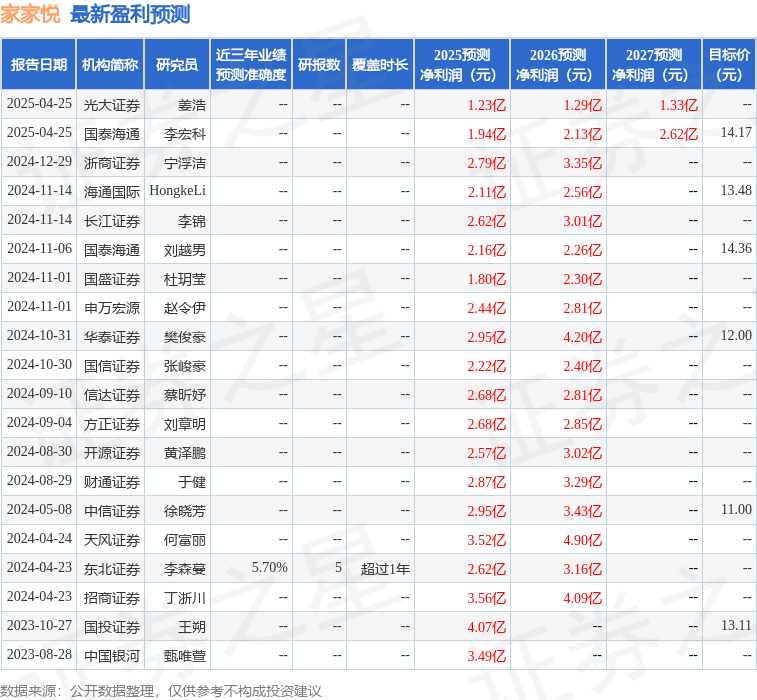The height and width of the screenshot is (700, 757).
Task: Select the 目标价 column header
Action: point(729,65)
